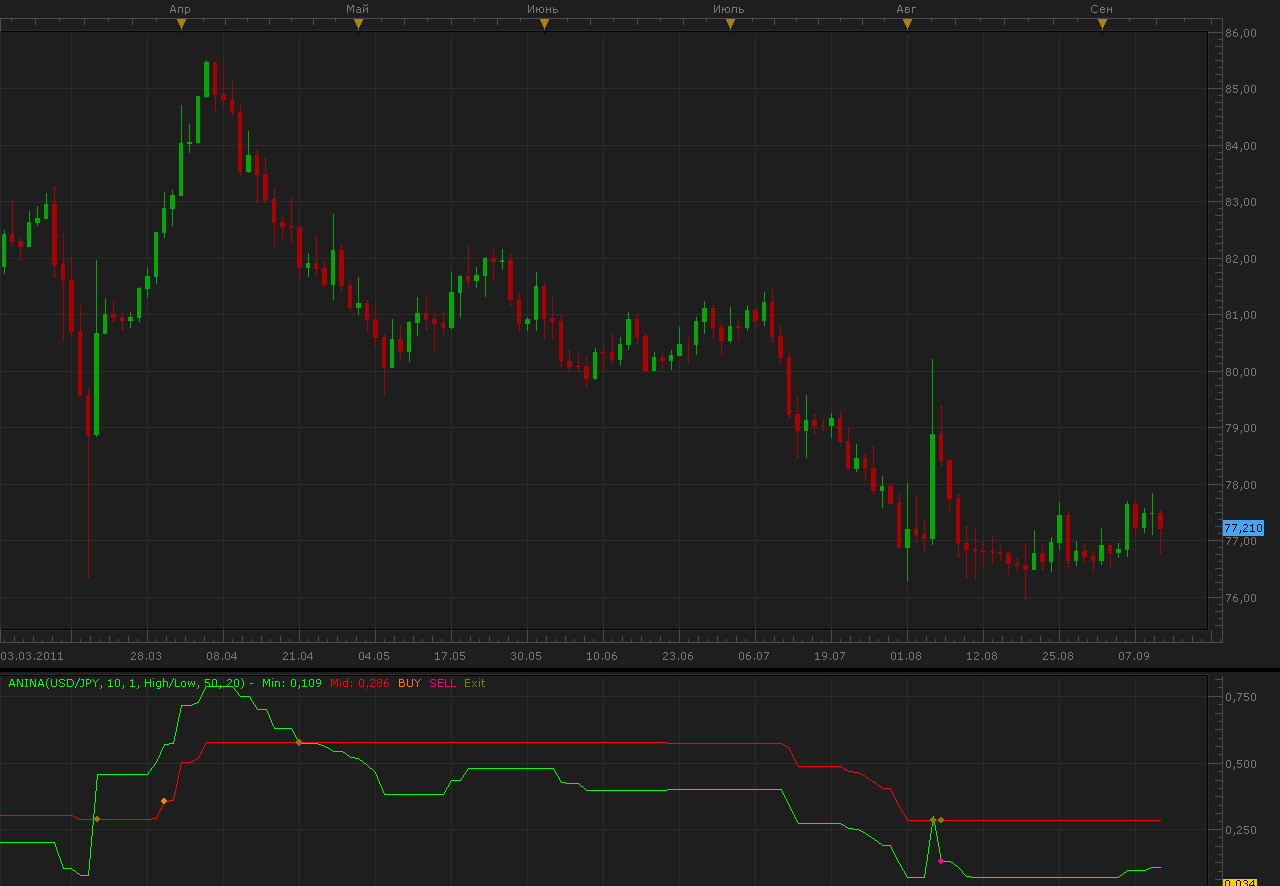Click the pink SELL legend label
This screenshot has height=886, width=1280.
click(442, 683)
